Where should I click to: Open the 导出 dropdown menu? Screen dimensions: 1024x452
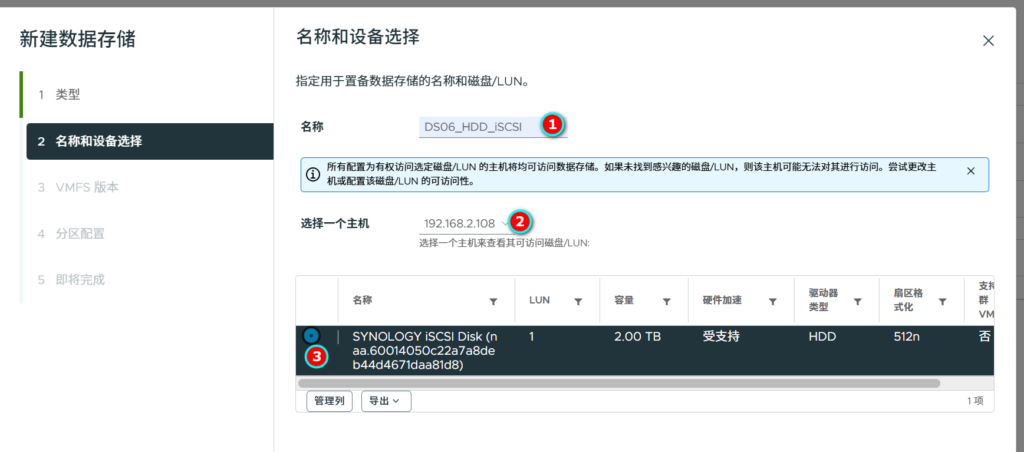pyautogui.click(x=385, y=401)
